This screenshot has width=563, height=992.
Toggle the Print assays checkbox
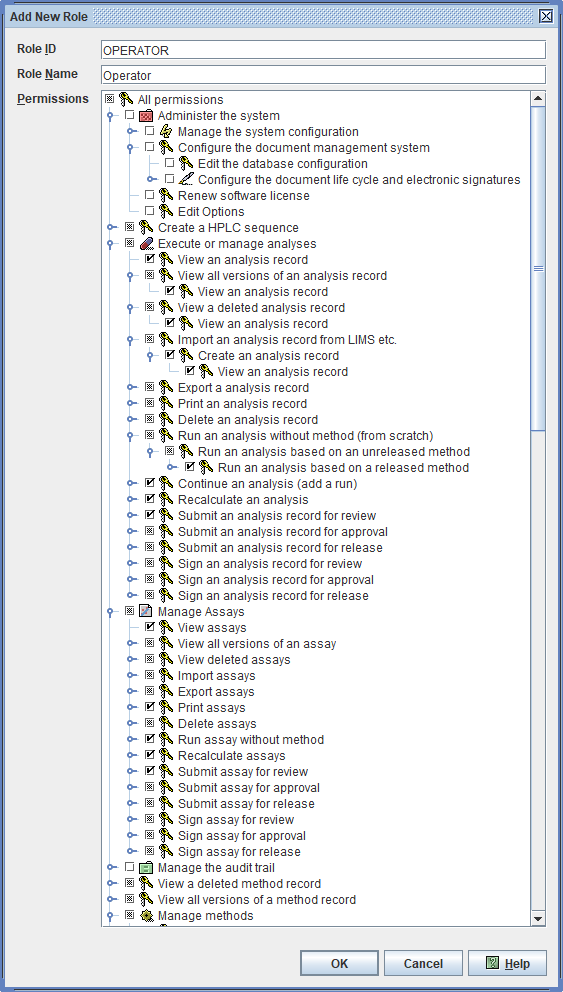coord(149,707)
